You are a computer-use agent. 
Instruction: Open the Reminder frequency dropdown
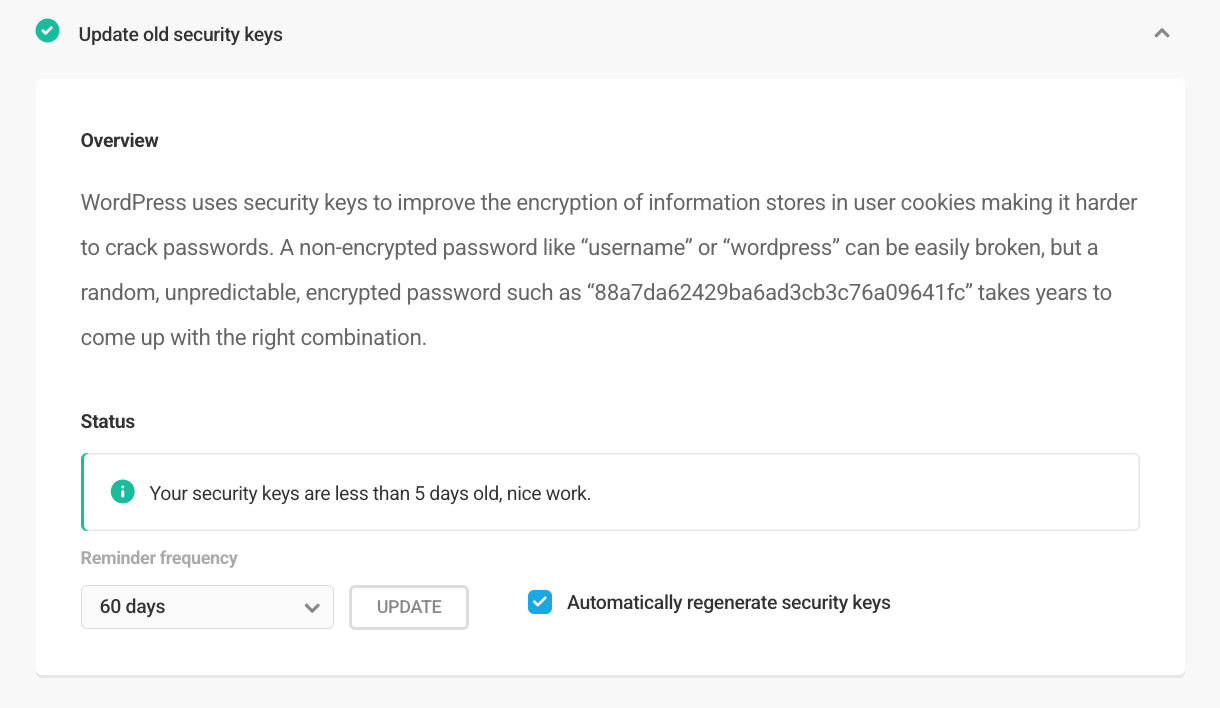point(207,607)
